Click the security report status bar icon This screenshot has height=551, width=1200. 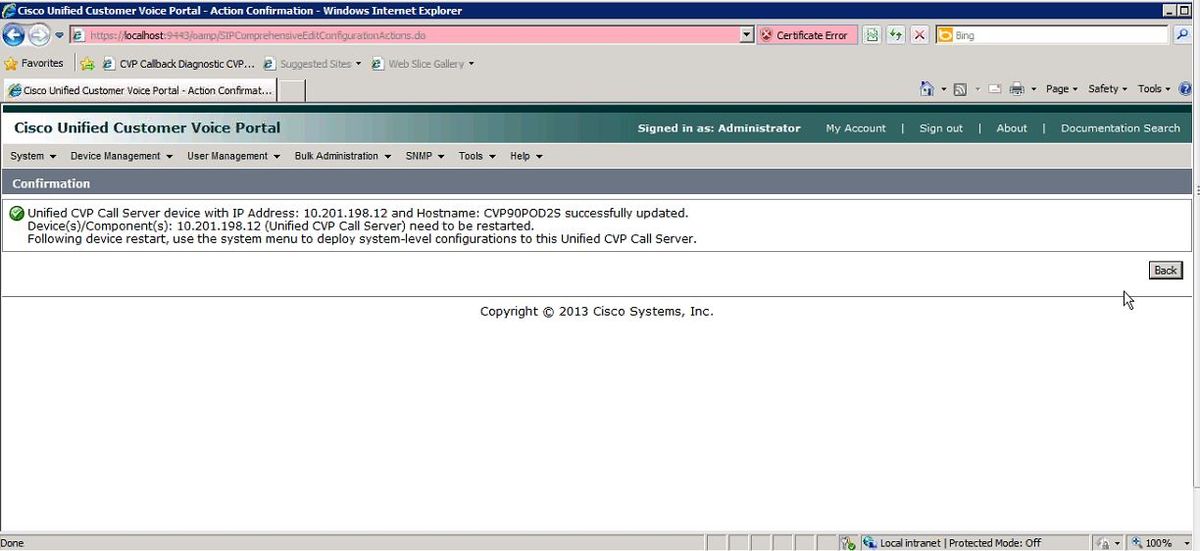848,543
